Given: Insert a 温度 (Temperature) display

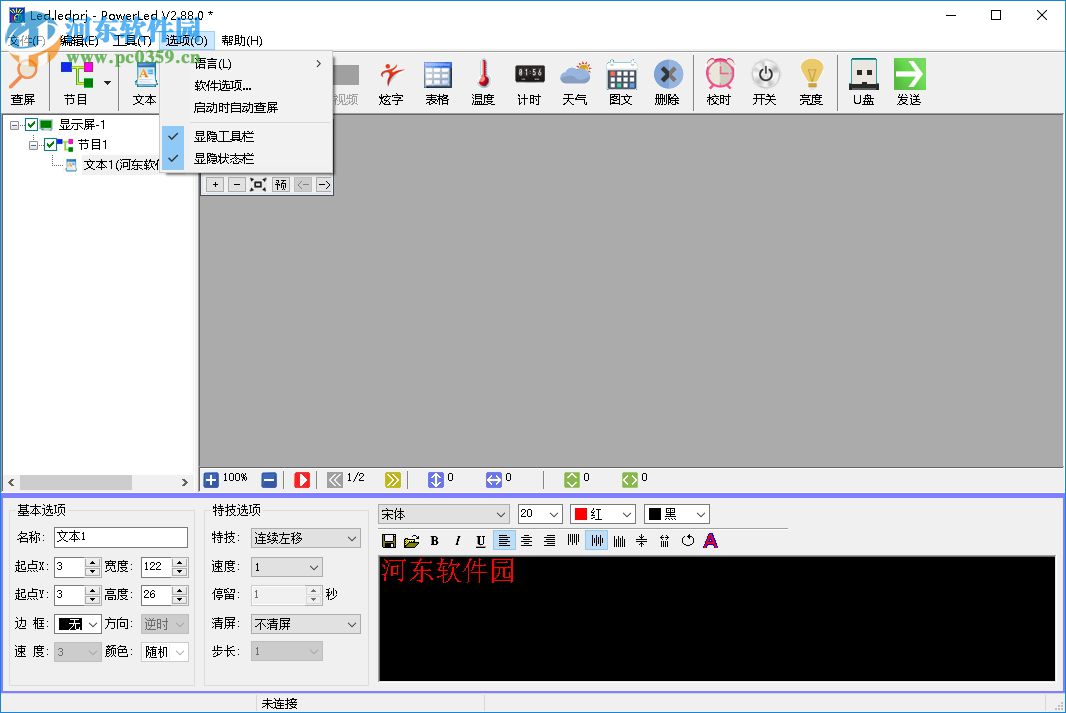Looking at the screenshot, I should (x=483, y=80).
